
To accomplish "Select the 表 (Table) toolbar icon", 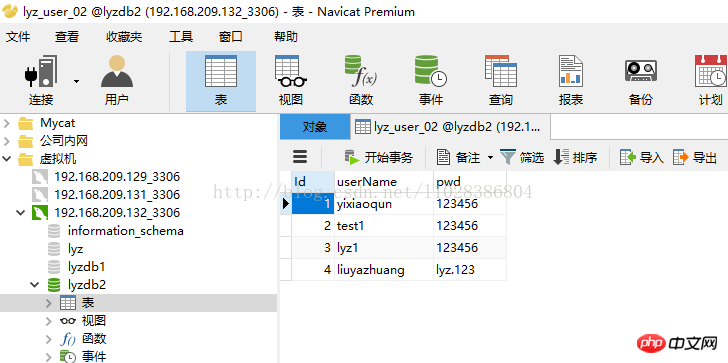I will pyautogui.click(x=221, y=81).
